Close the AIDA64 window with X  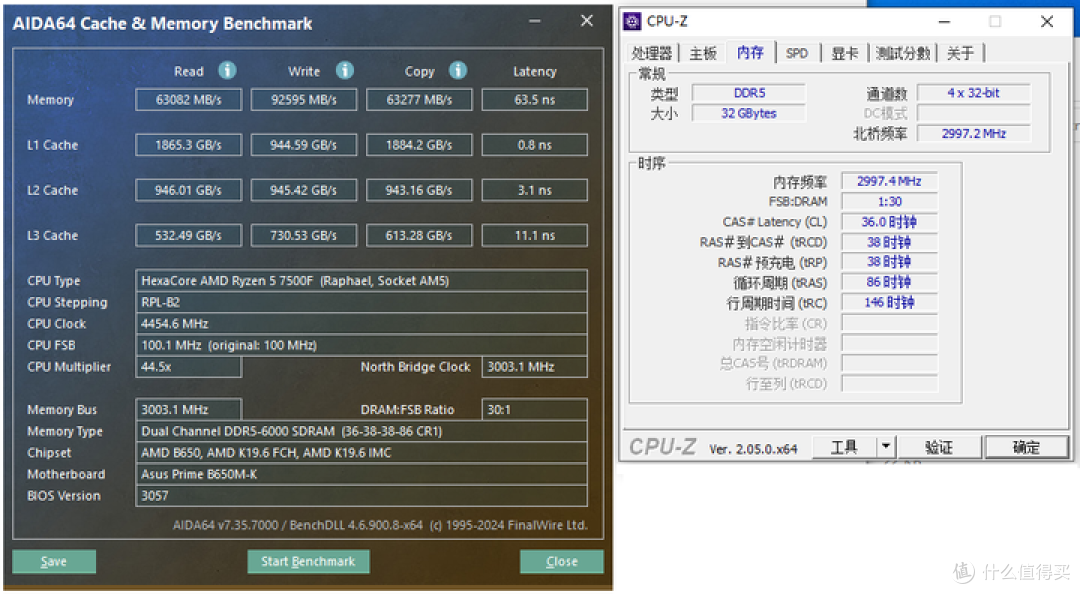pos(587,21)
